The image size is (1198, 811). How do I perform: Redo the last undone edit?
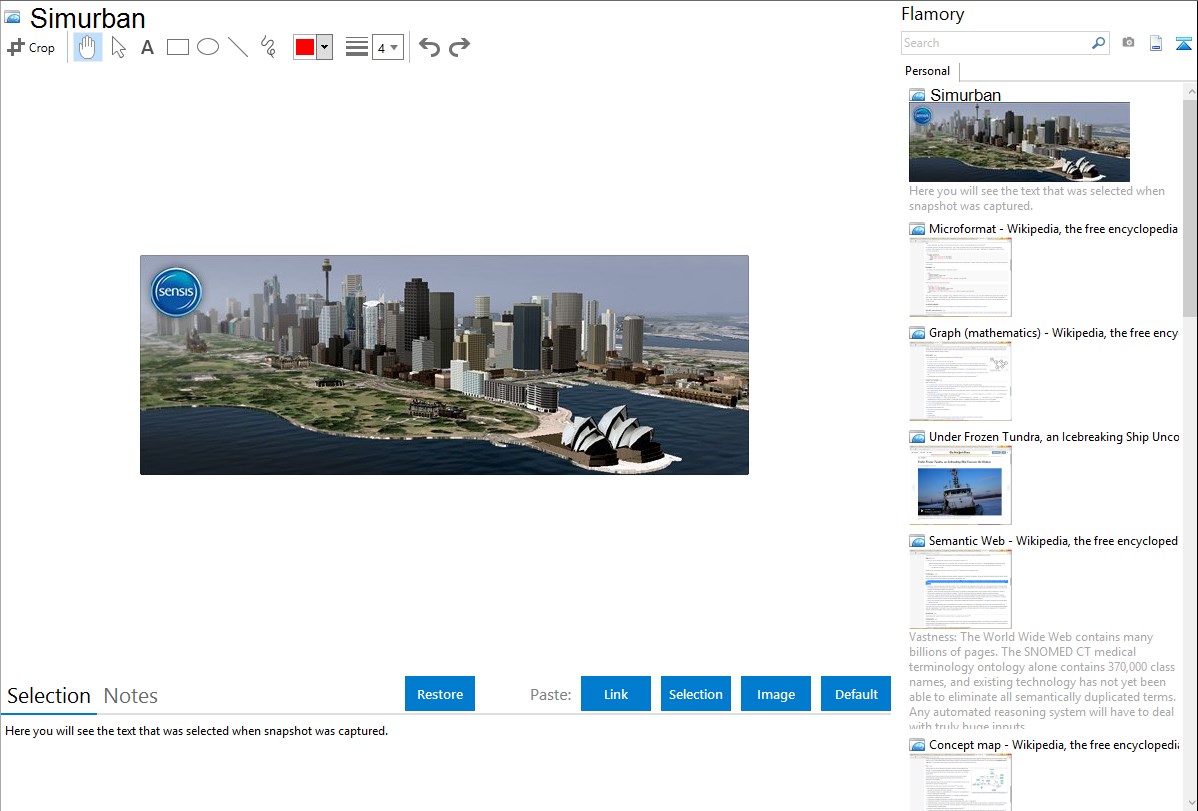pyautogui.click(x=459, y=47)
